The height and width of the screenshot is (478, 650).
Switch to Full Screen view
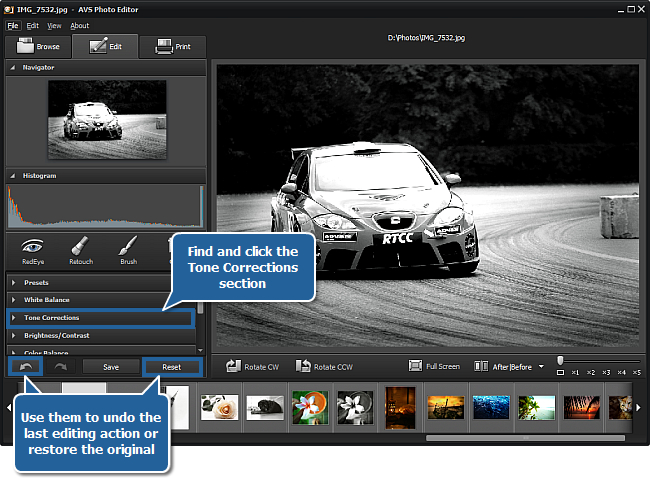pyautogui.click(x=434, y=366)
